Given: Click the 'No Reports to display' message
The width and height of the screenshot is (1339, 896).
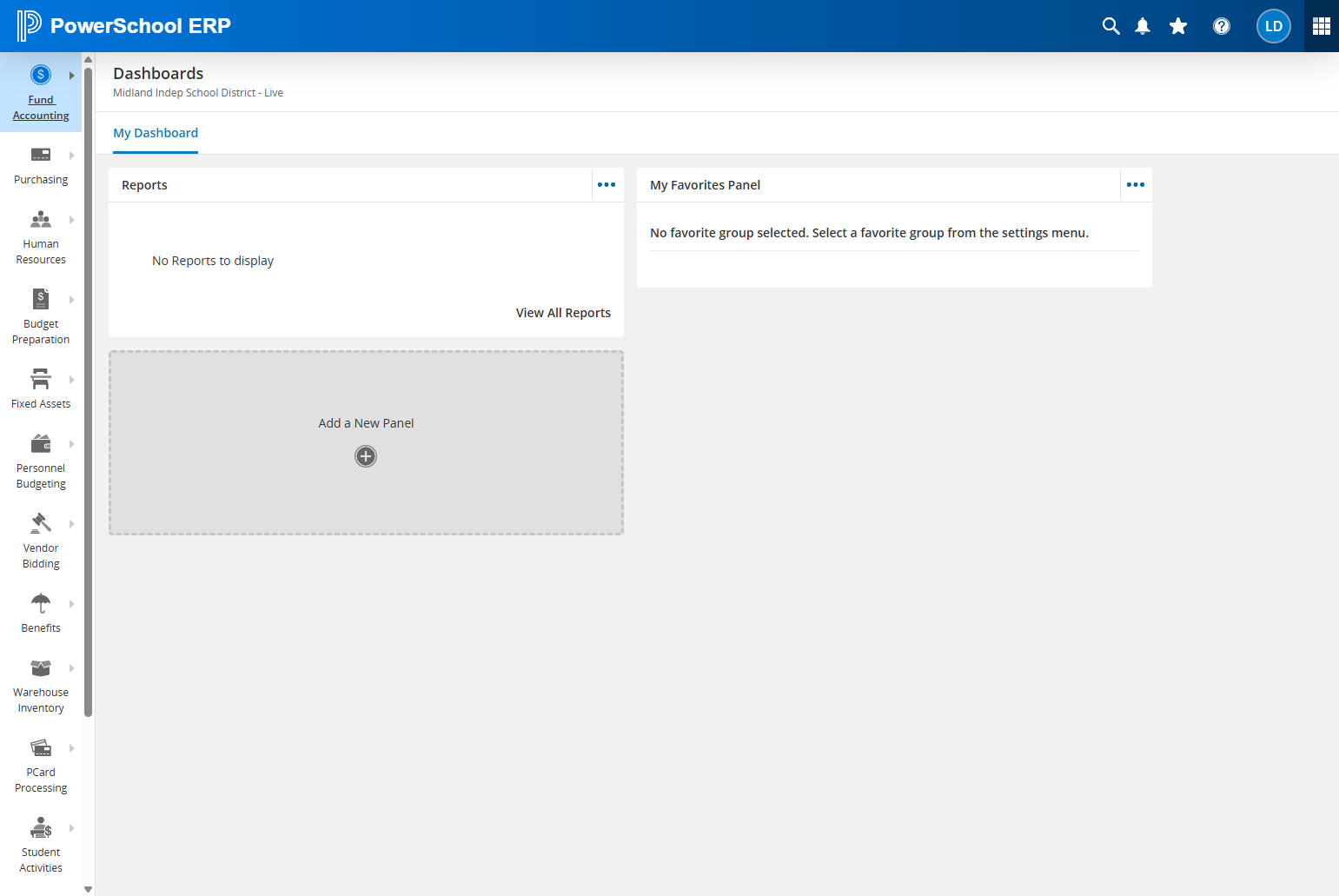Looking at the screenshot, I should (x=213, y=261).
